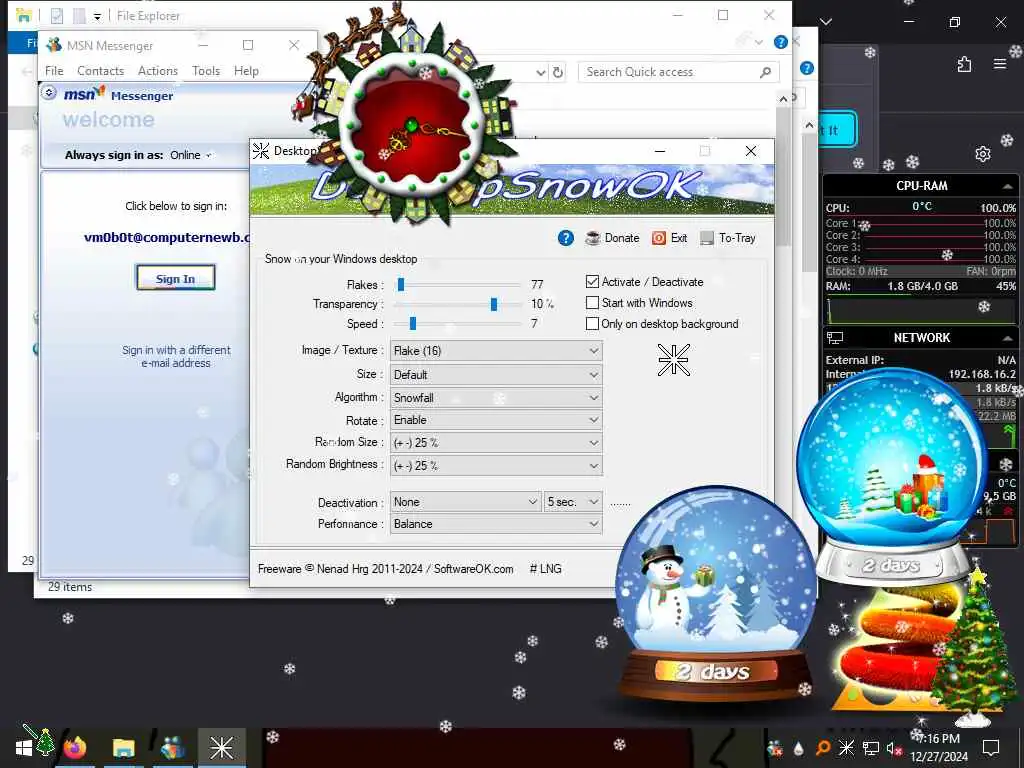Collapse the CPU-RAM gadget panel
This screenshot has width=1024, height=768.
click(x=1008, y=186)
